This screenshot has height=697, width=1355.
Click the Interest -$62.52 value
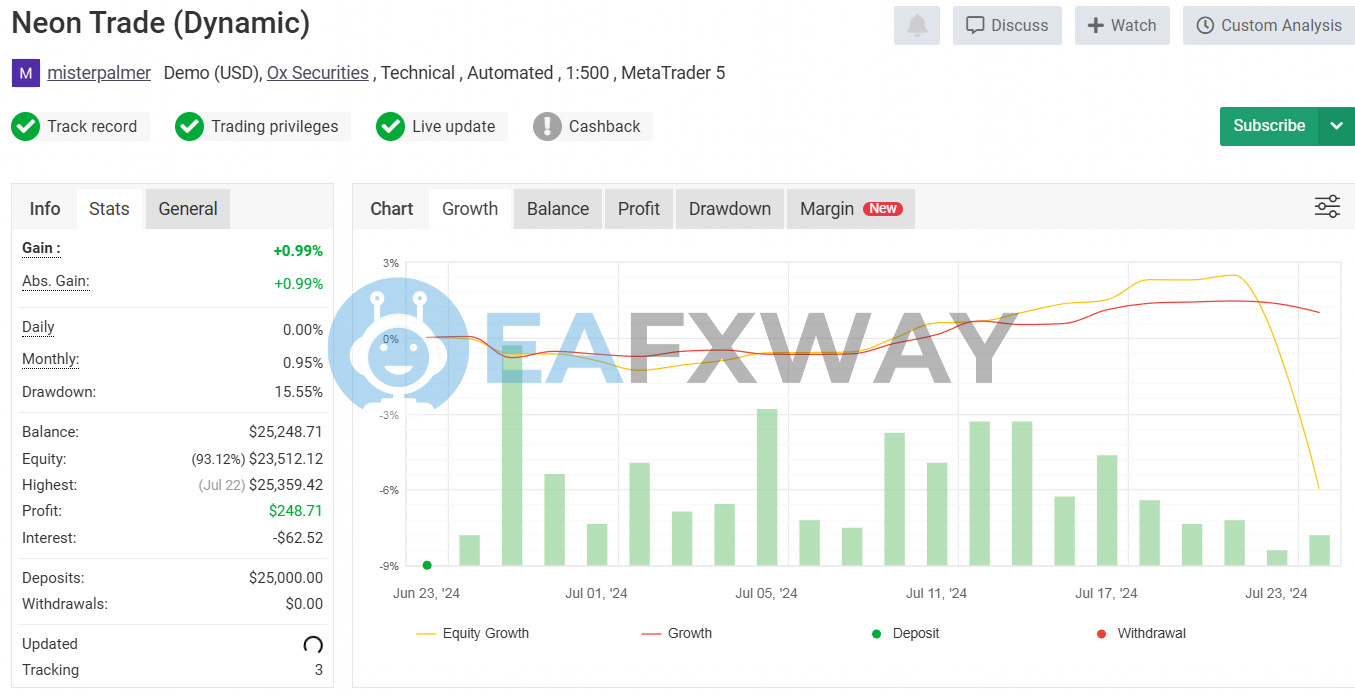click(x=298, y=538)
